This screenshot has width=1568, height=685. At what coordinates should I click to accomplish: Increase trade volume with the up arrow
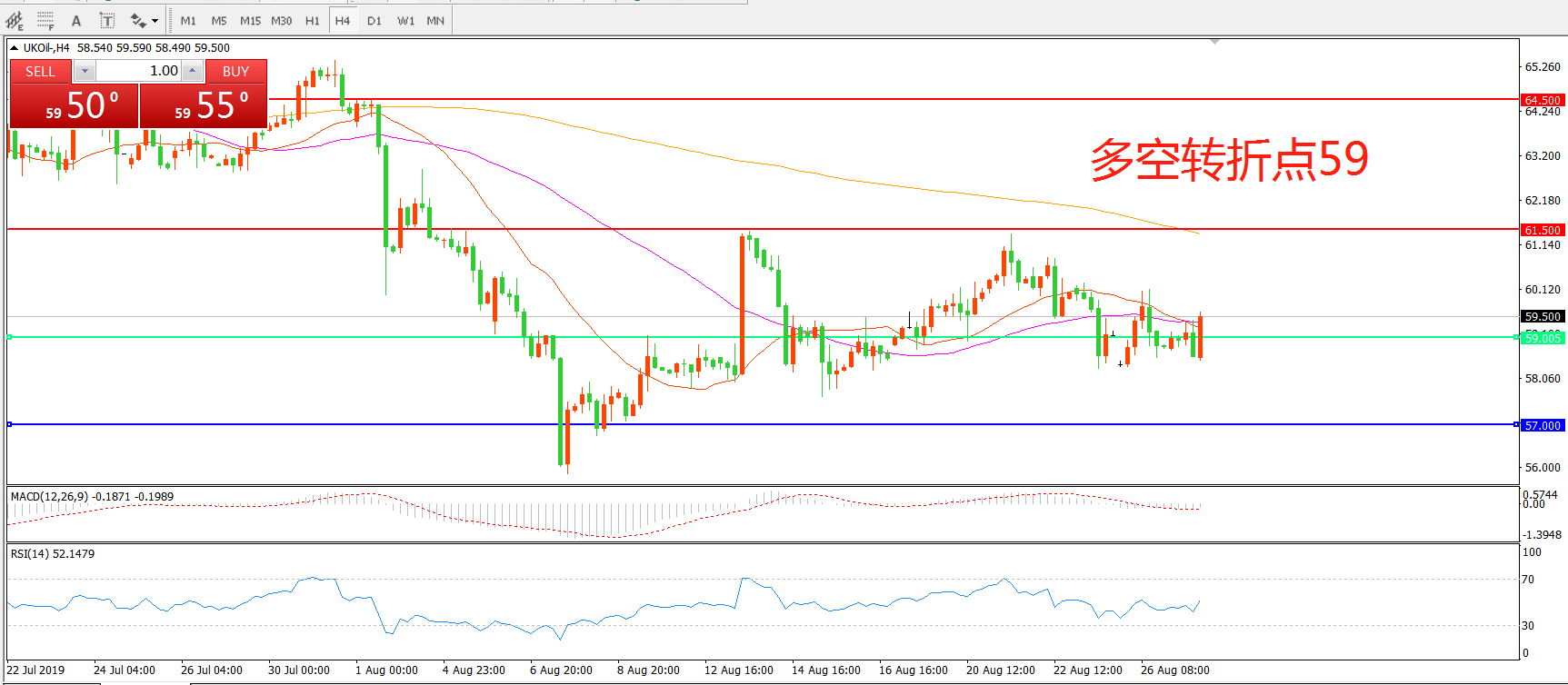coord(192,71)
